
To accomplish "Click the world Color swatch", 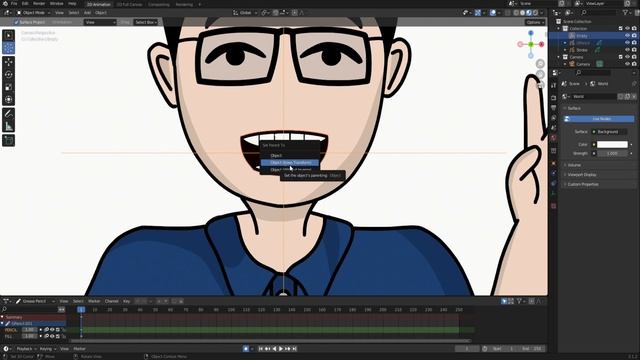I will point(612,144).
